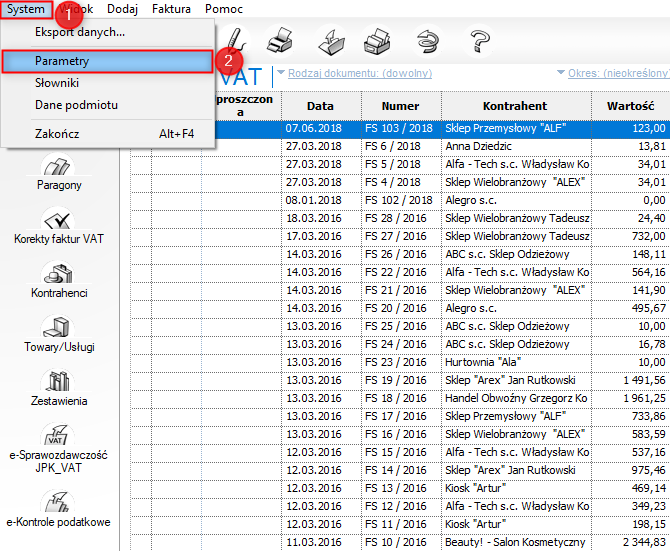Viewport: 670px width, 551px height.
Task: Click the folder with arrow toolbar icon
Action: tap(332, 42)
